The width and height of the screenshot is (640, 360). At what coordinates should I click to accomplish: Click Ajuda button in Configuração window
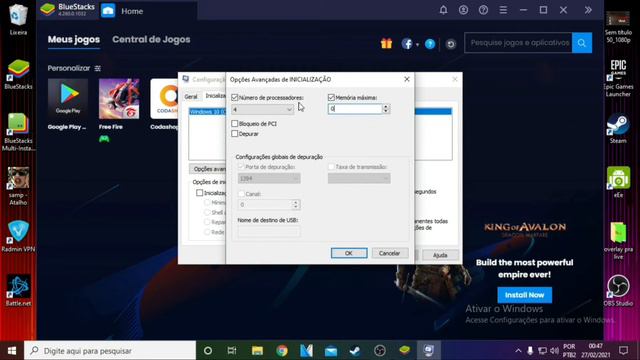[440, 255]
